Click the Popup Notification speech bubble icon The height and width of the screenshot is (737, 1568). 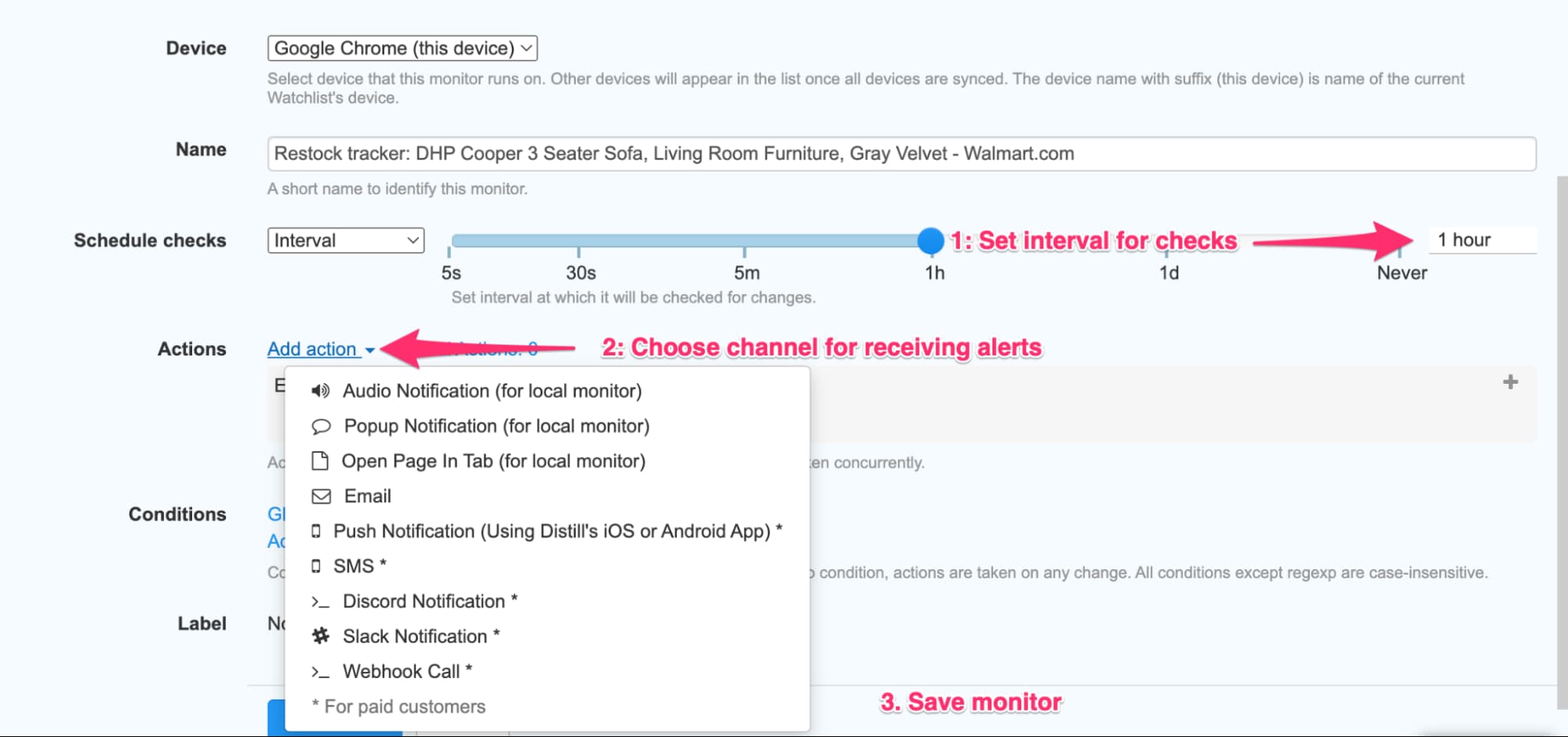(320, 426)
